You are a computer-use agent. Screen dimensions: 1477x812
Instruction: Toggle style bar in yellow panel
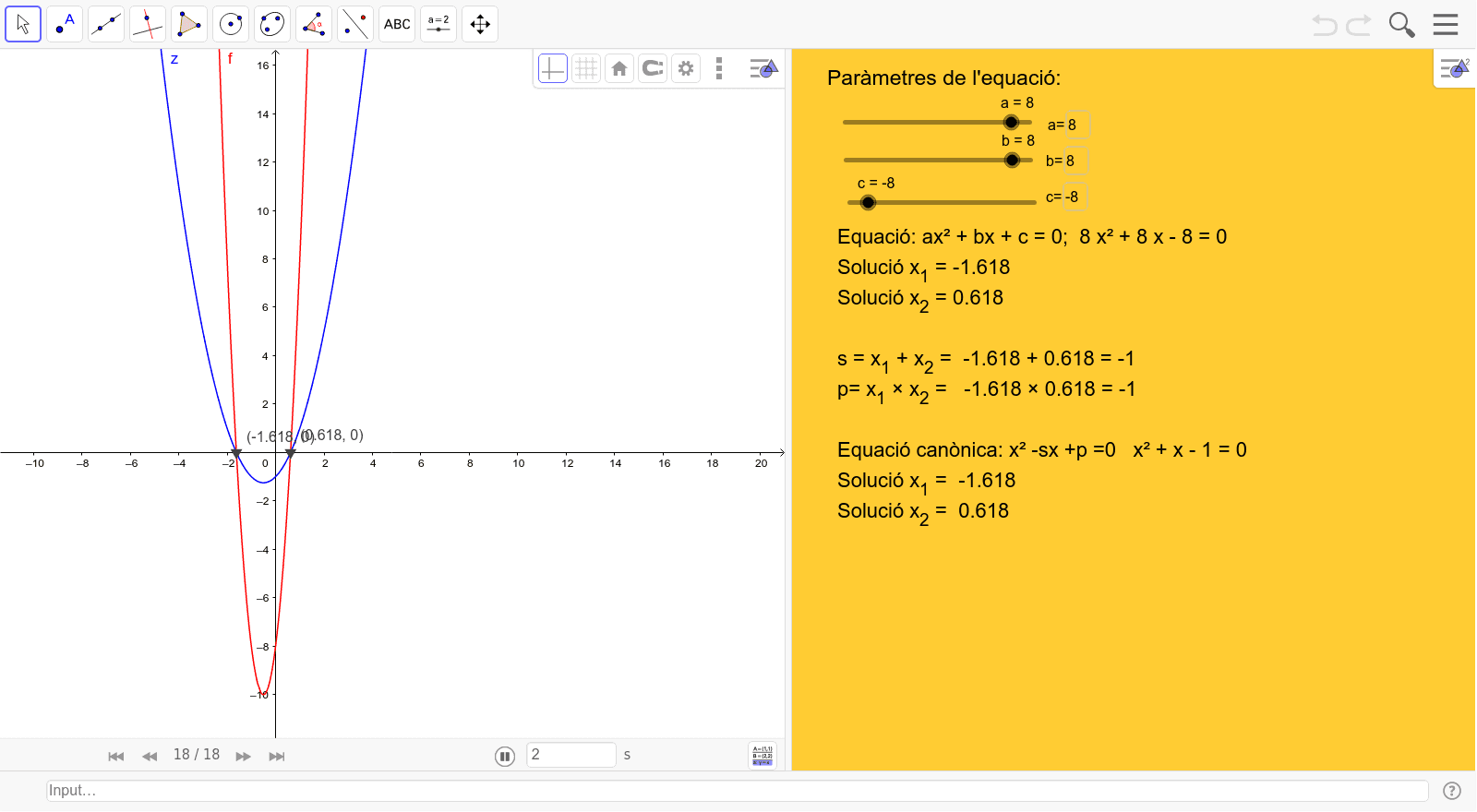(1455, 67)
